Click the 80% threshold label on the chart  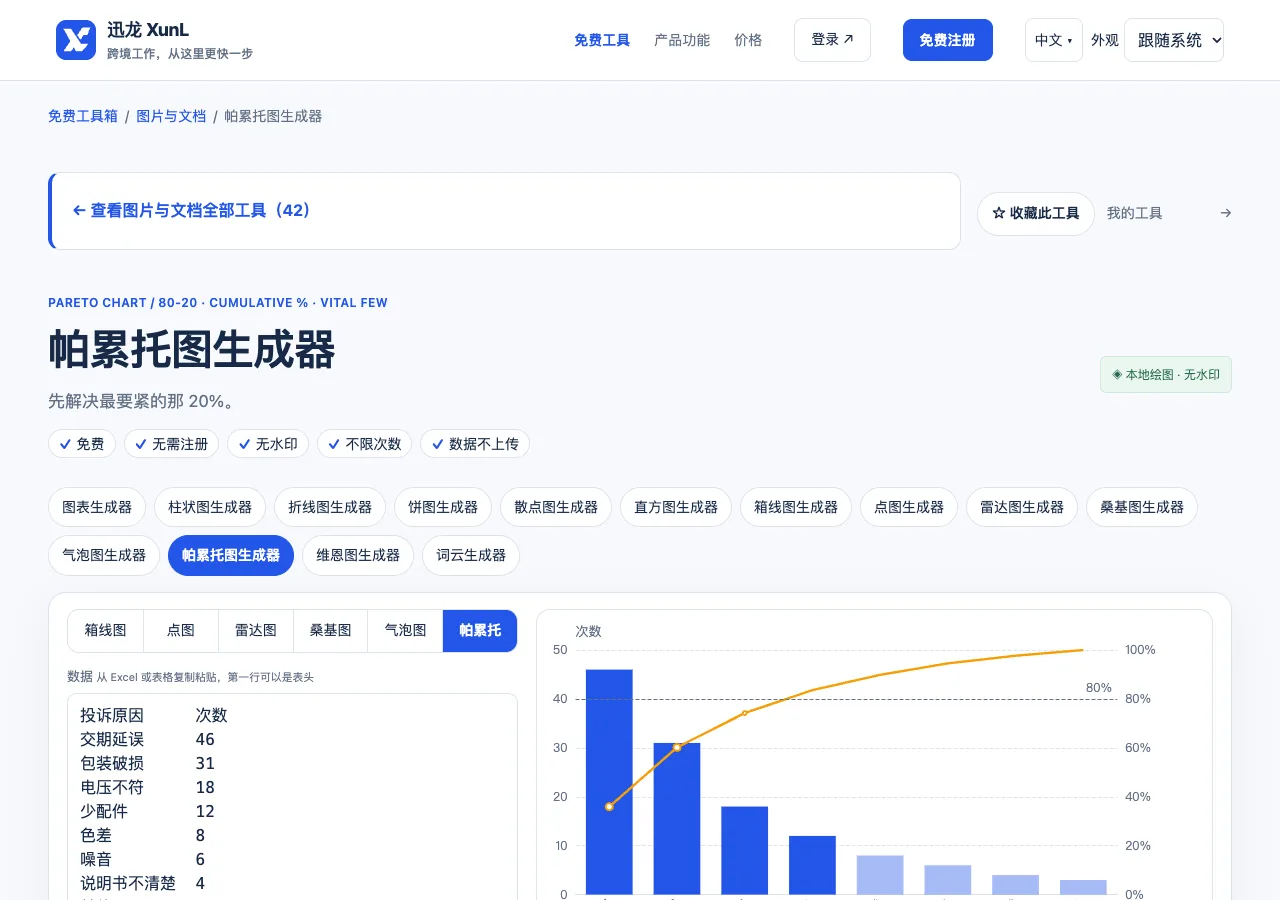[1099, 688]
